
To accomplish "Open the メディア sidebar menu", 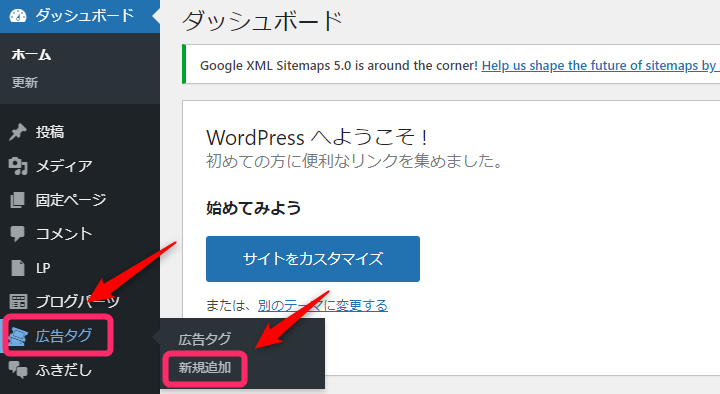I will tap(80, 166).
